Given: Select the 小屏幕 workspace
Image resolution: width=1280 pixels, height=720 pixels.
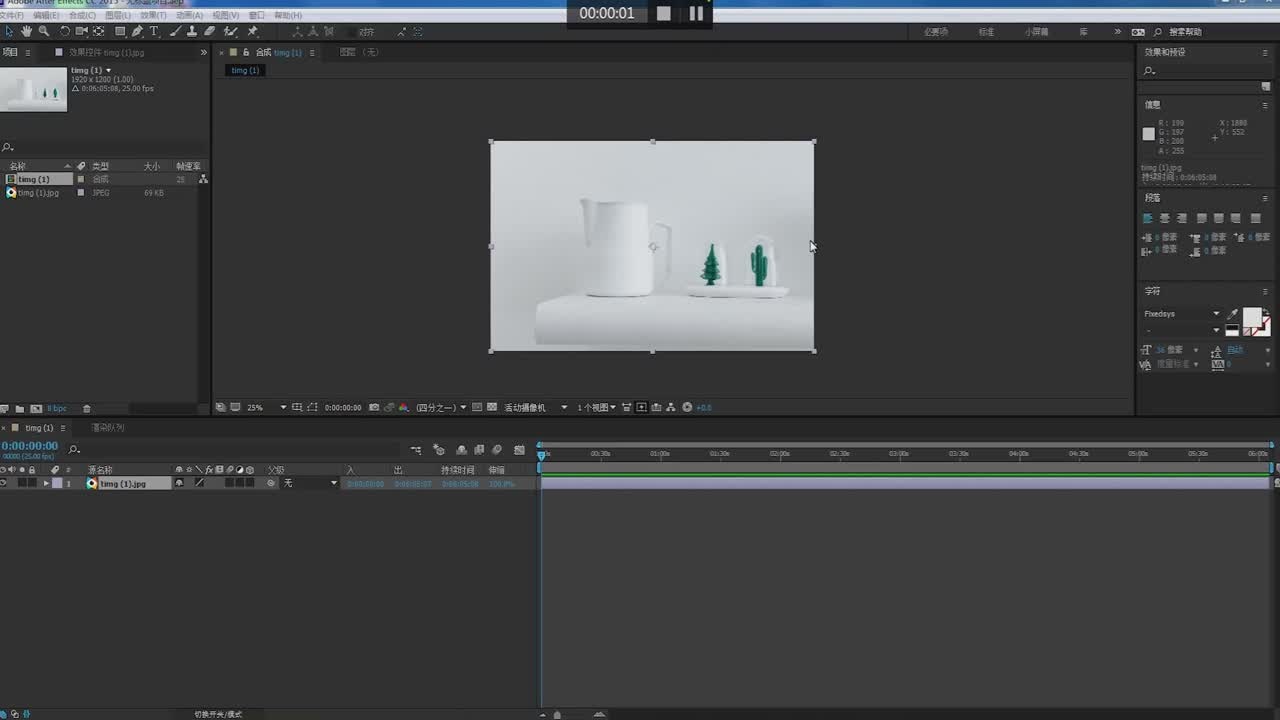Looking at the screenshot, I should [1037, 32].
